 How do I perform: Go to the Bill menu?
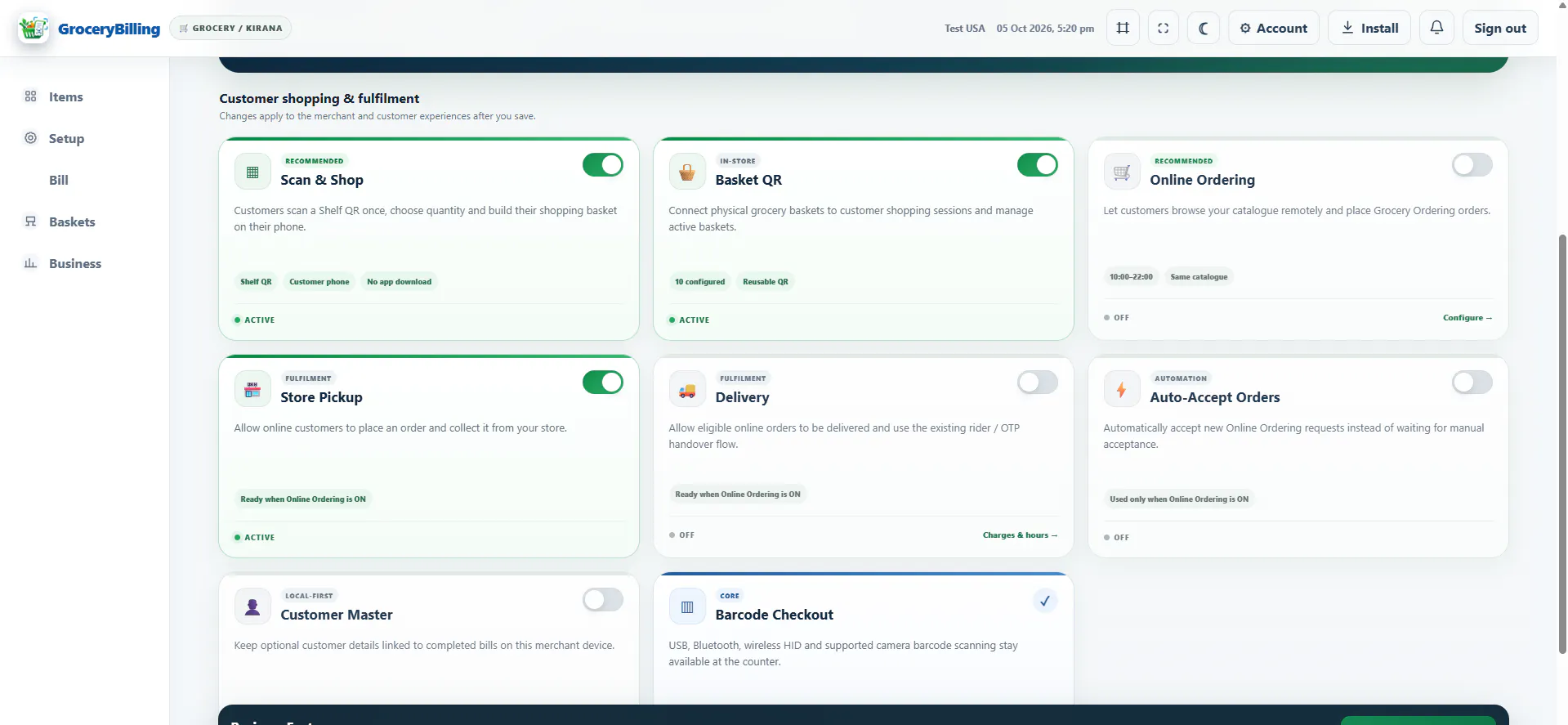pos(59,180)
